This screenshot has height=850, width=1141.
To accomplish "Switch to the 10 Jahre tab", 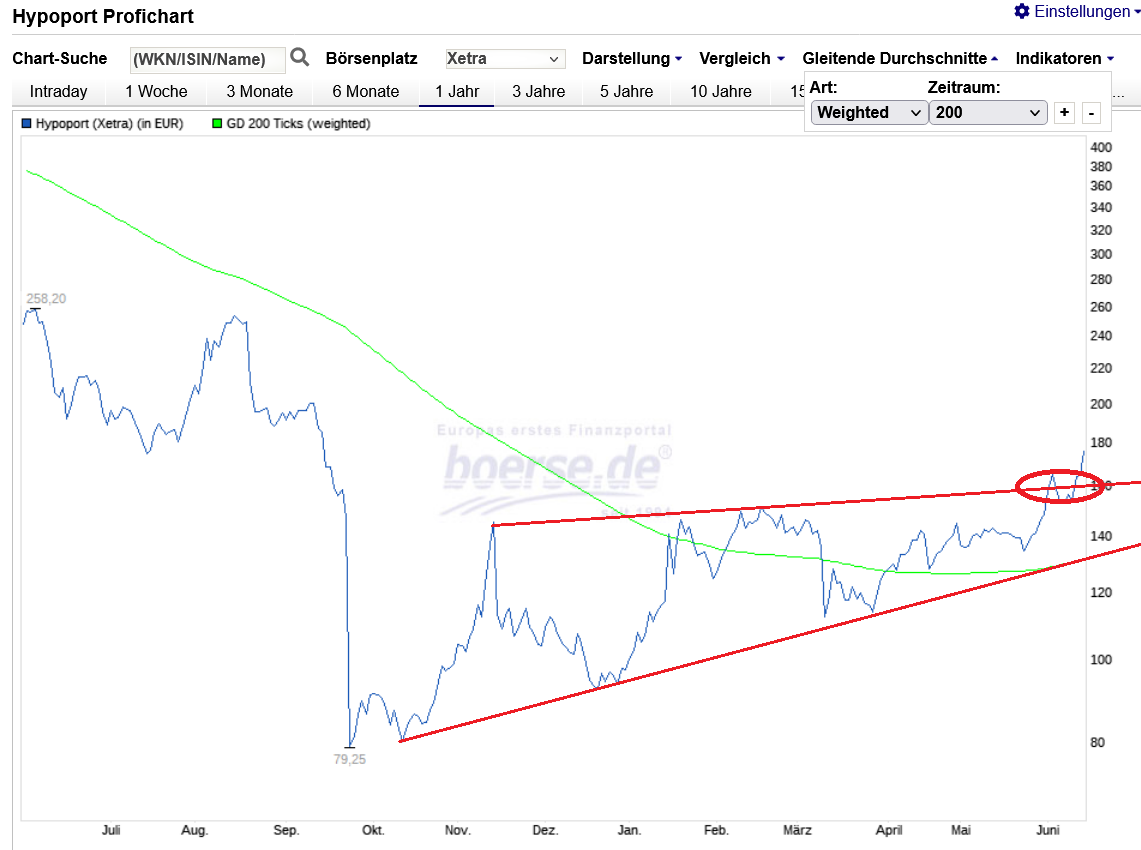I will (x=720, y=92).
